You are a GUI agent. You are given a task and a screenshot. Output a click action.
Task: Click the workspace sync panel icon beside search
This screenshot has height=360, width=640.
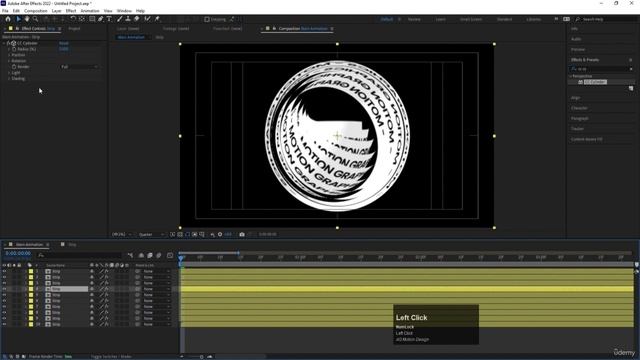coord(567,19)
